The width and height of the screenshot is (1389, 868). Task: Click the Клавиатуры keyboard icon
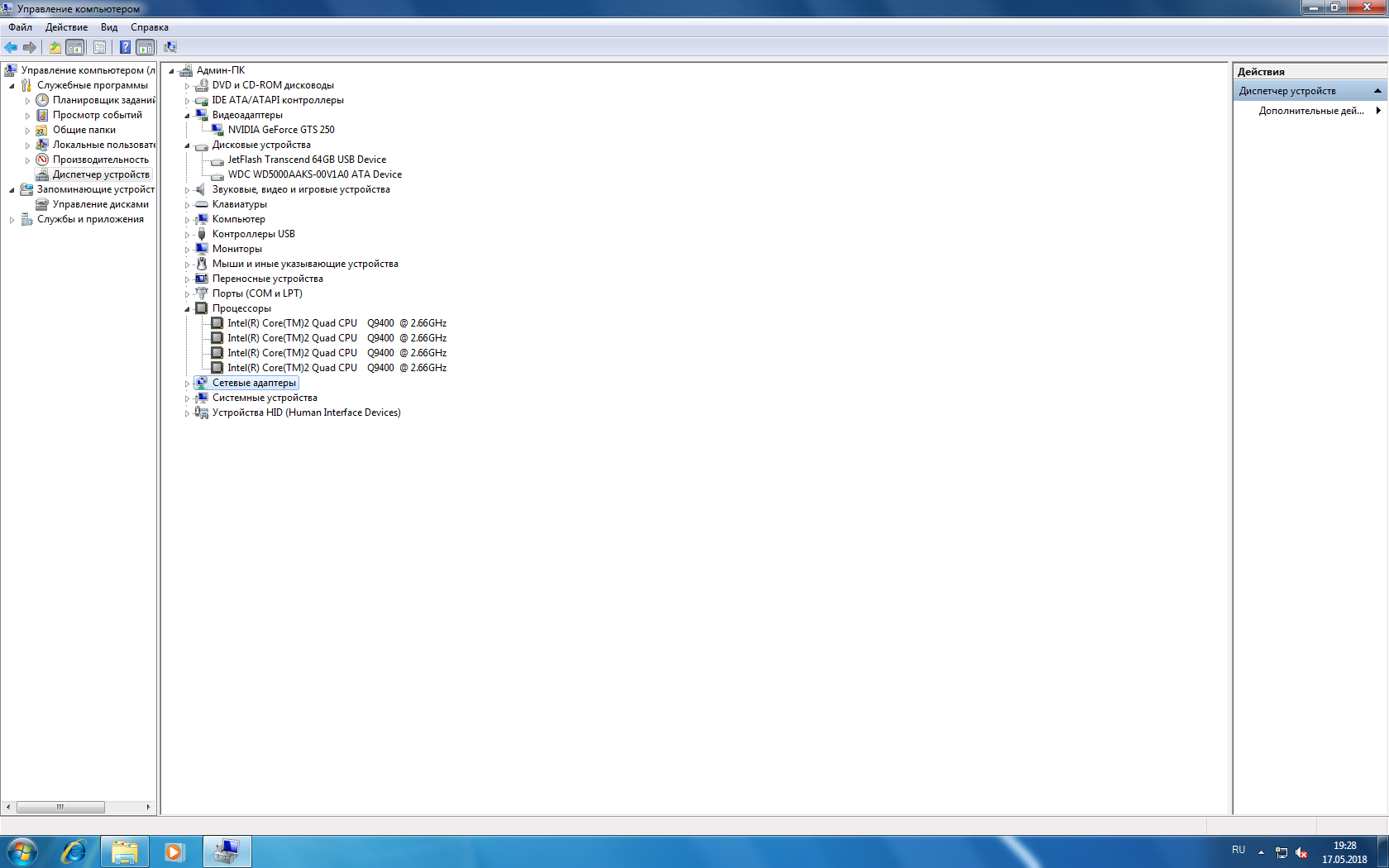point(202,204)
